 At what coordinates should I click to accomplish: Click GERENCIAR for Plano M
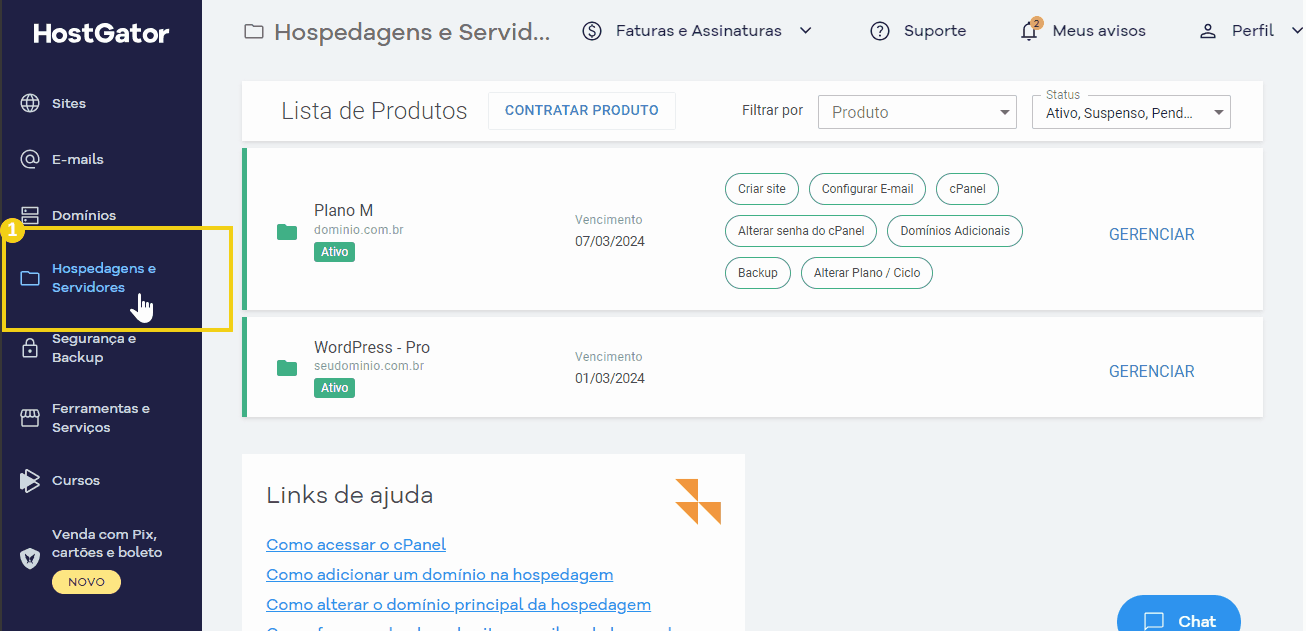pyautogui.click(x=1152, y=234)
